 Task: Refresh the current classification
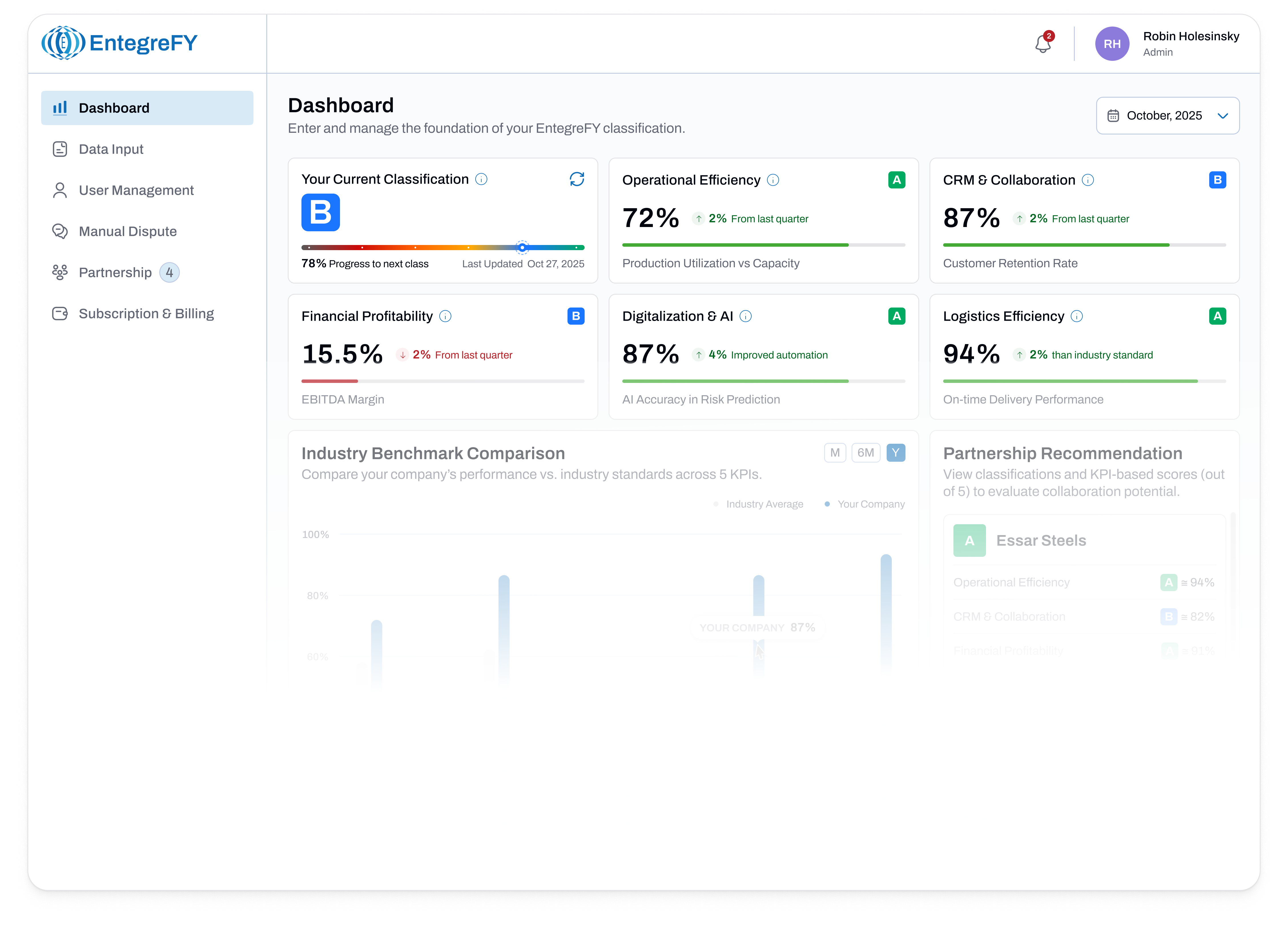click(576, 179)
